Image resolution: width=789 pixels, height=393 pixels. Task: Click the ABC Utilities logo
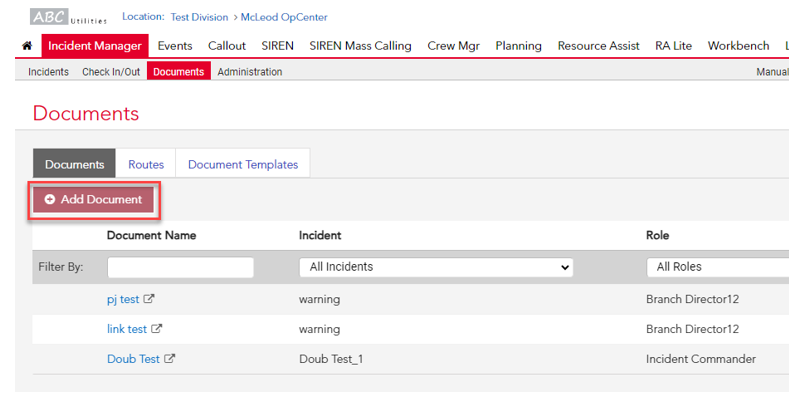pyautogui.click(x=69, y=17)
